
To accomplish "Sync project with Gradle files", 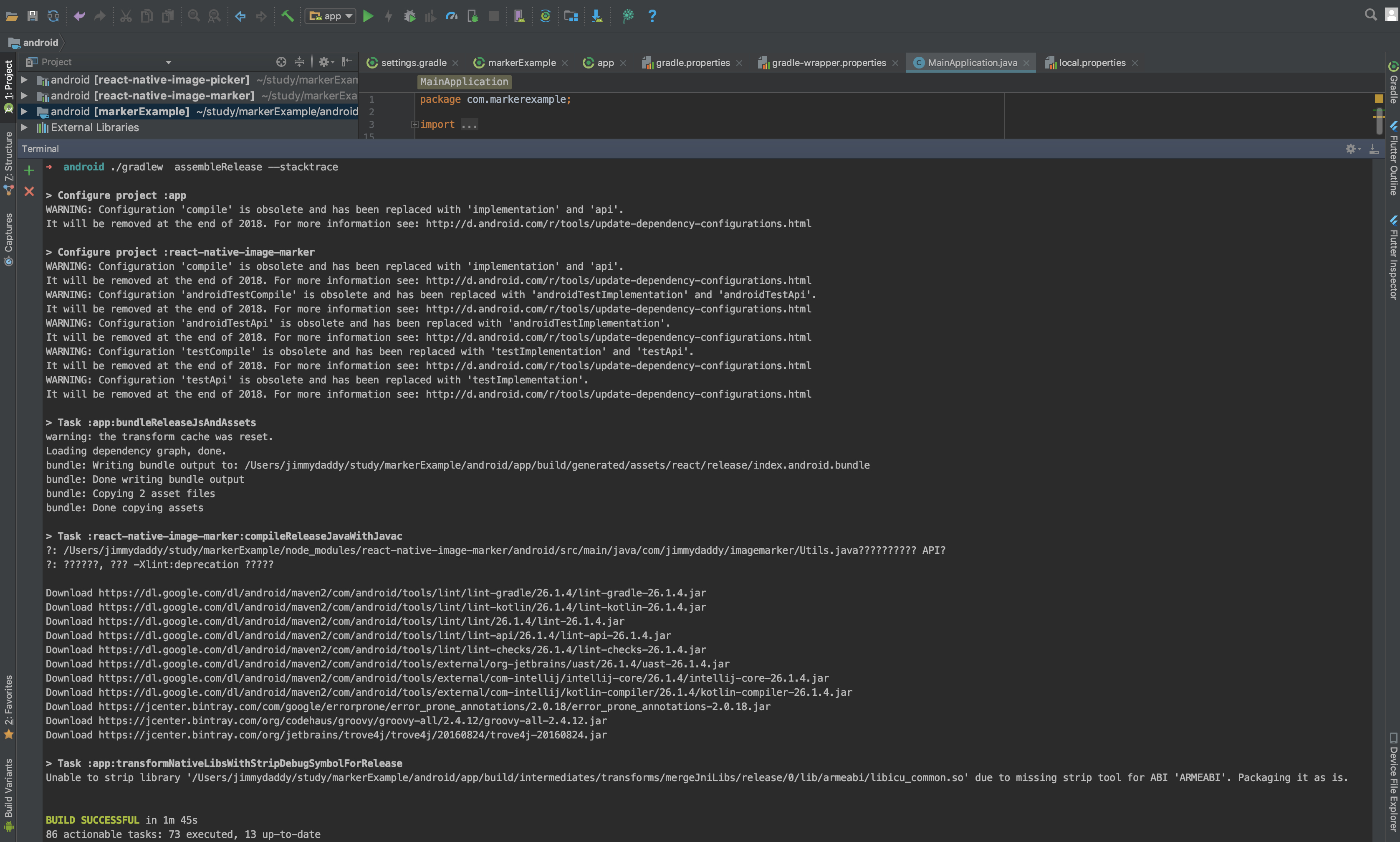I will (545, 16).
